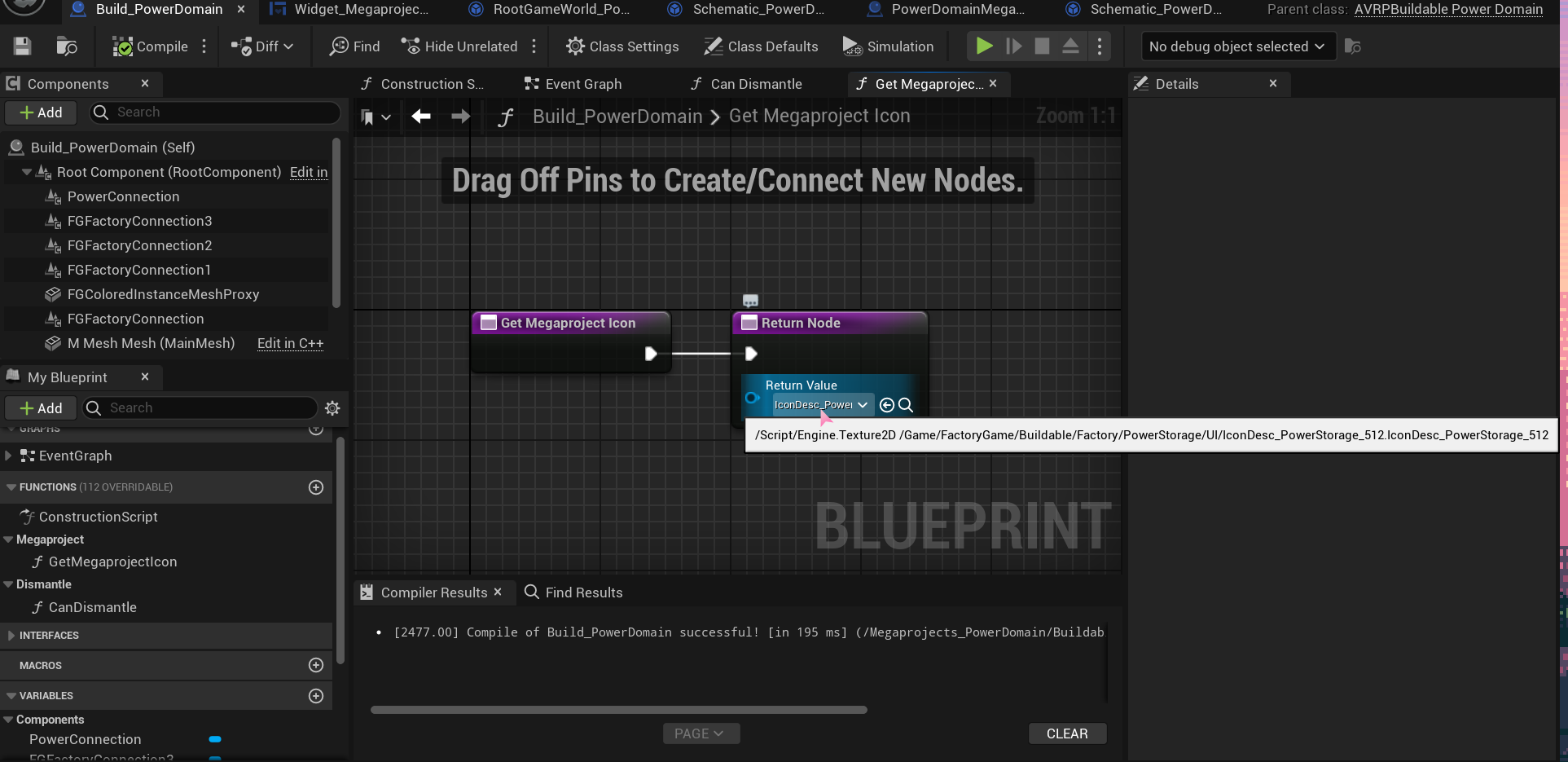
Task: Select GetMegaprojectIcon function
Action: pos(112,562)
